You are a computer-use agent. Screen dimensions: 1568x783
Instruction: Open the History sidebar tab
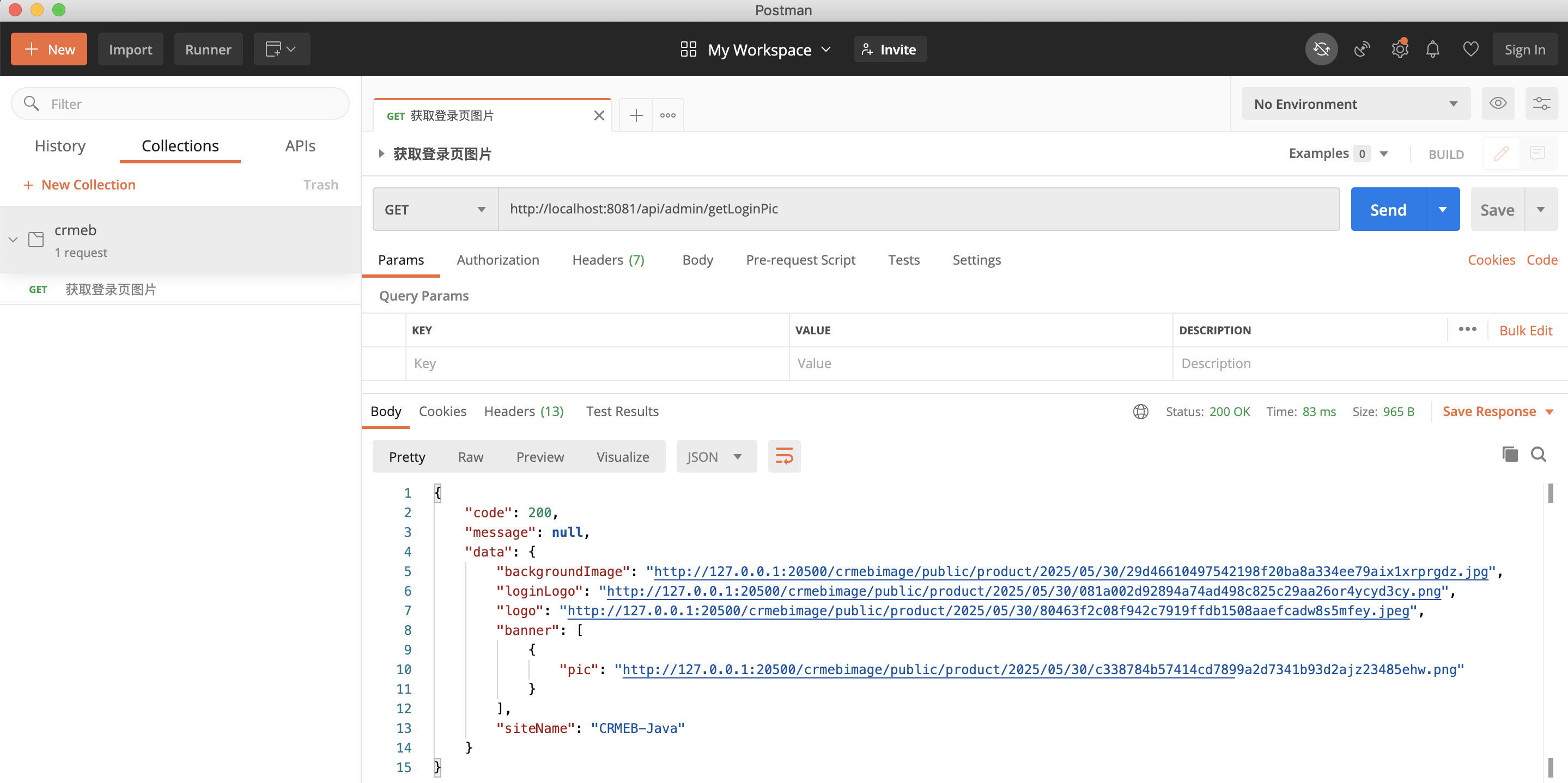(x=59, y=146)
